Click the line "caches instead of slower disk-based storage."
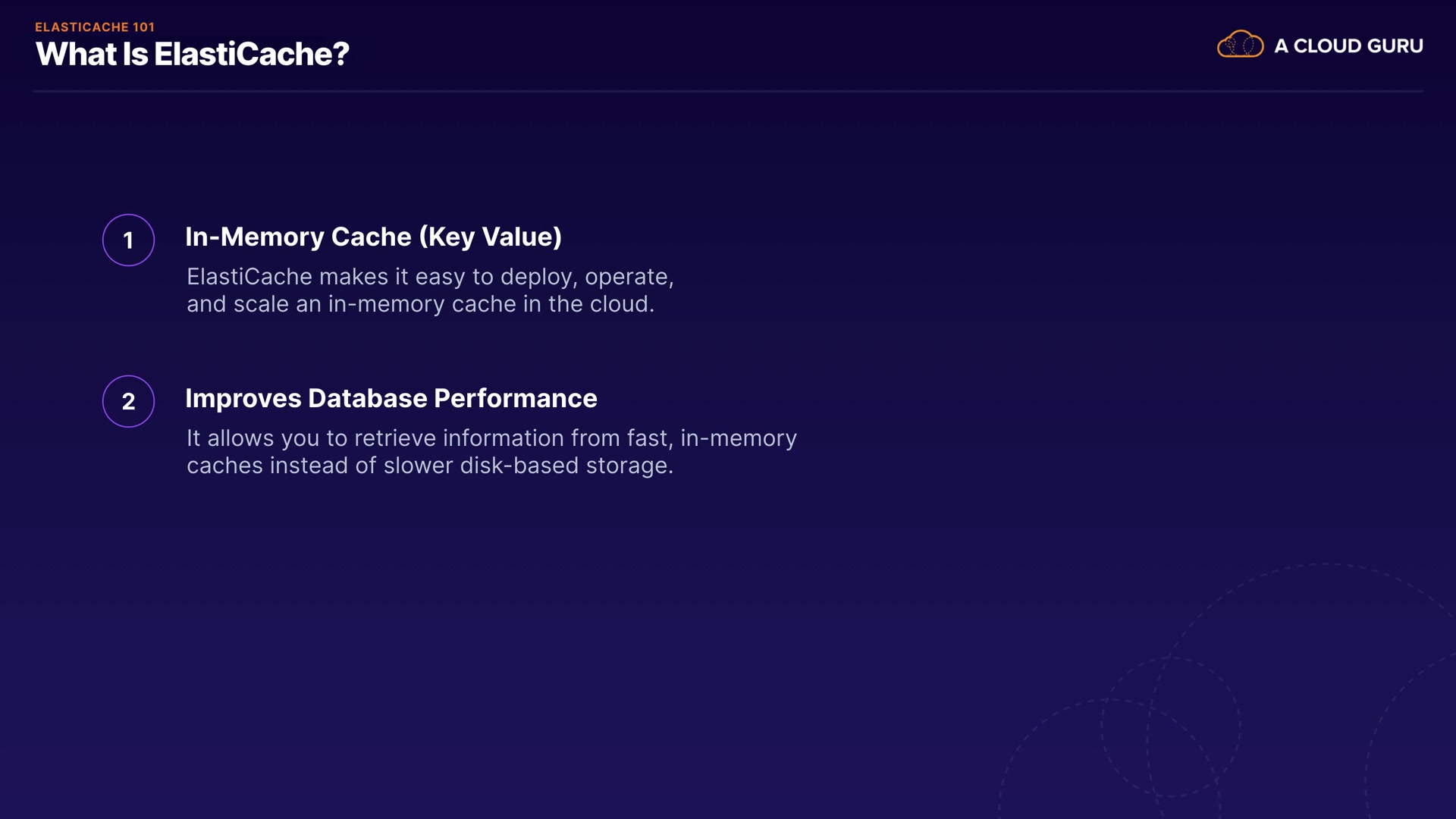The image size is (1456, 819). click(430, 466)
